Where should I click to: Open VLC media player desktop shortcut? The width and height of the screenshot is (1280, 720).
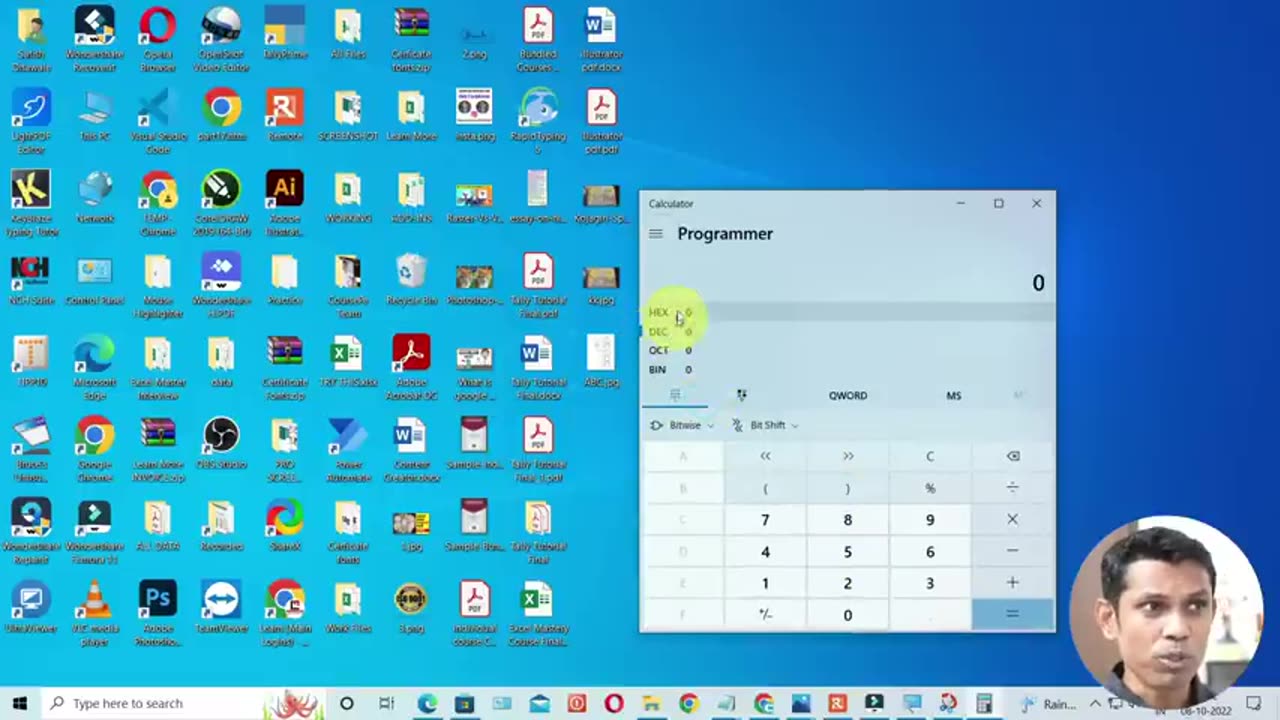click(x=95, y=614)
